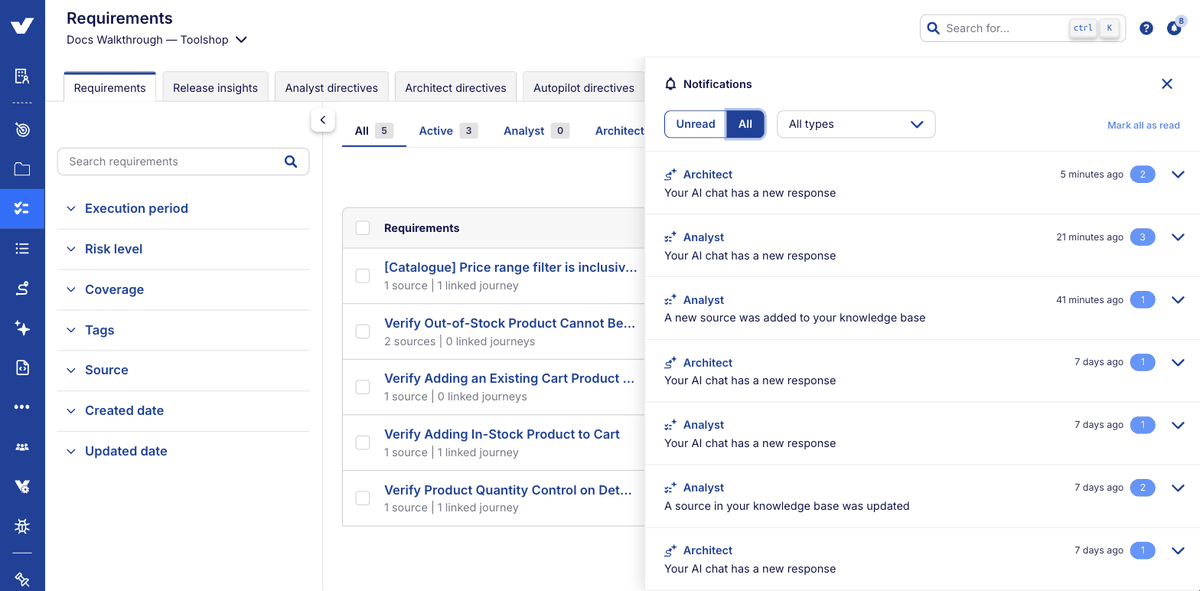Open the help question mark icon
This screenshot has height=591, width=1200.
[1146, 28]
